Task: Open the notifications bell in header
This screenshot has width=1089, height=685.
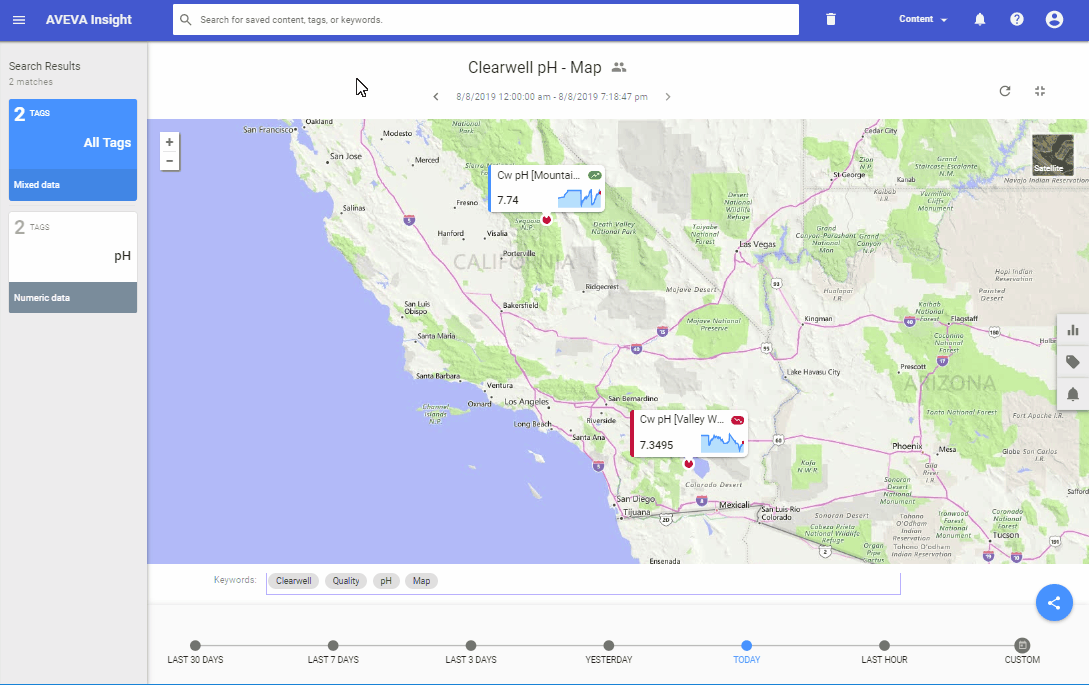Action: tap(980, 20)
